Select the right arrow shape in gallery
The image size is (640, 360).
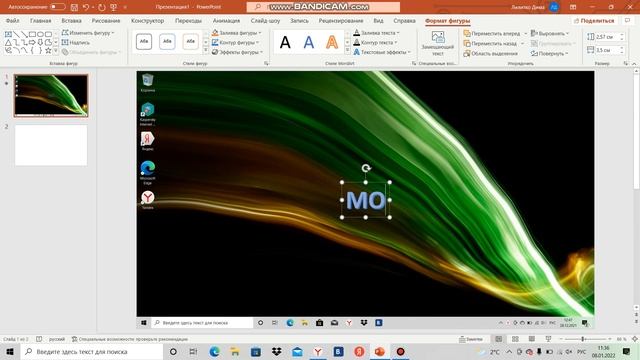[32, 42]
